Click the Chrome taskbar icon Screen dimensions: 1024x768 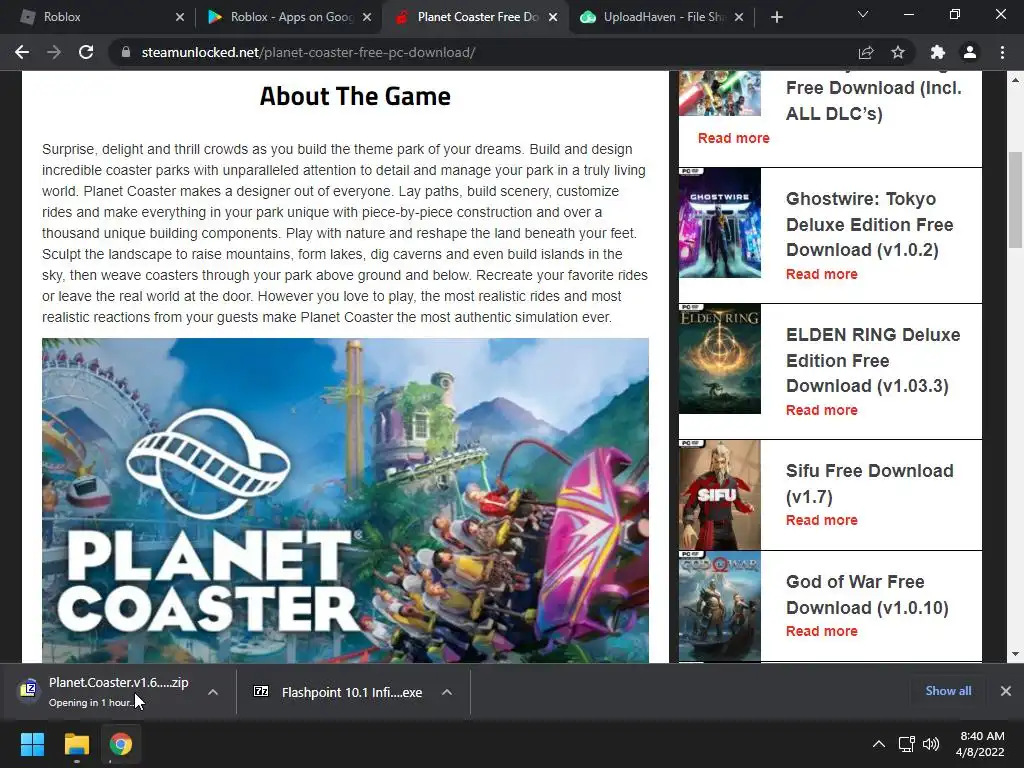121,744
